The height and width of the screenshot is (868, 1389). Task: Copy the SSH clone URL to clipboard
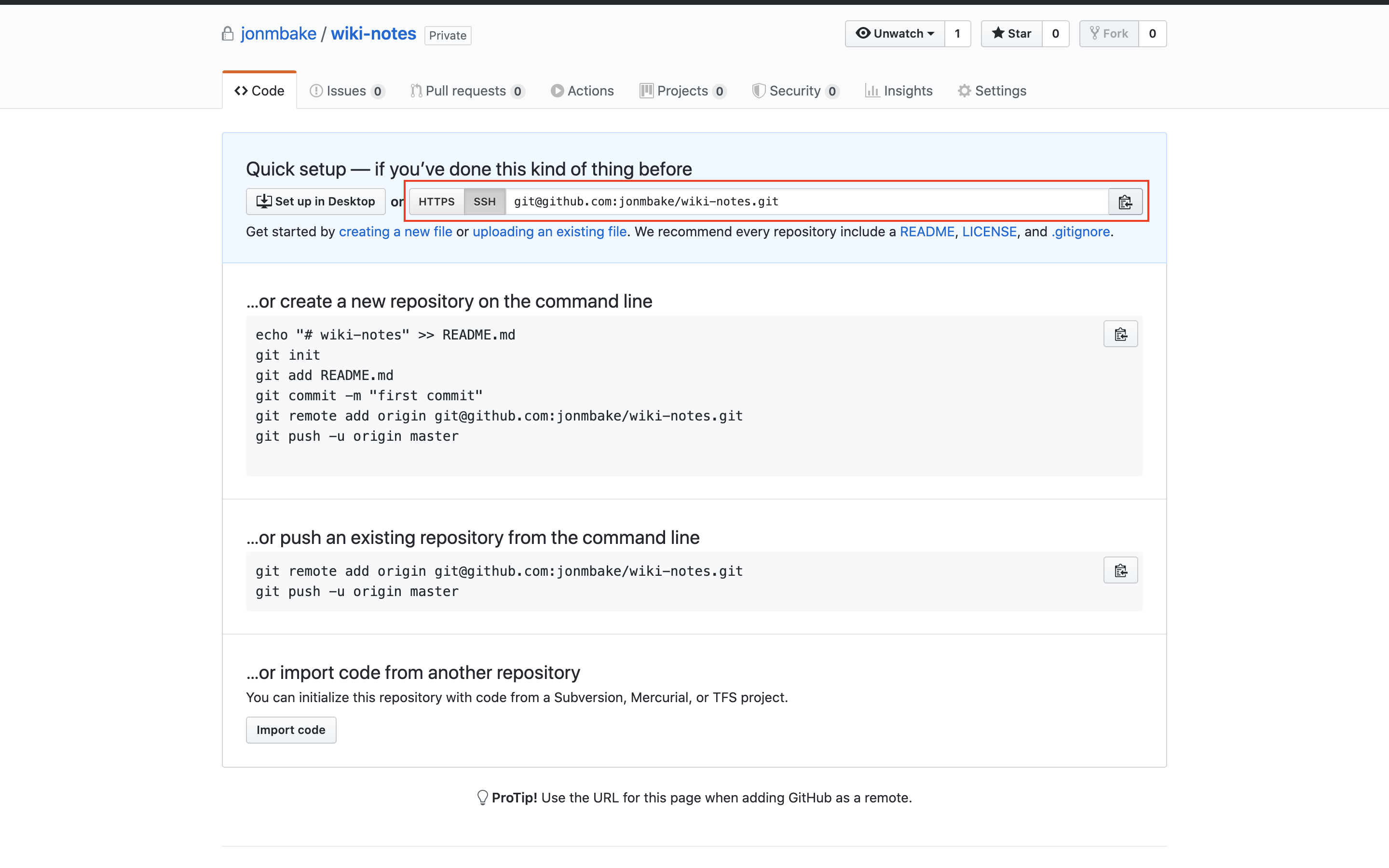pyautogui.click(x=1124, y=202)
